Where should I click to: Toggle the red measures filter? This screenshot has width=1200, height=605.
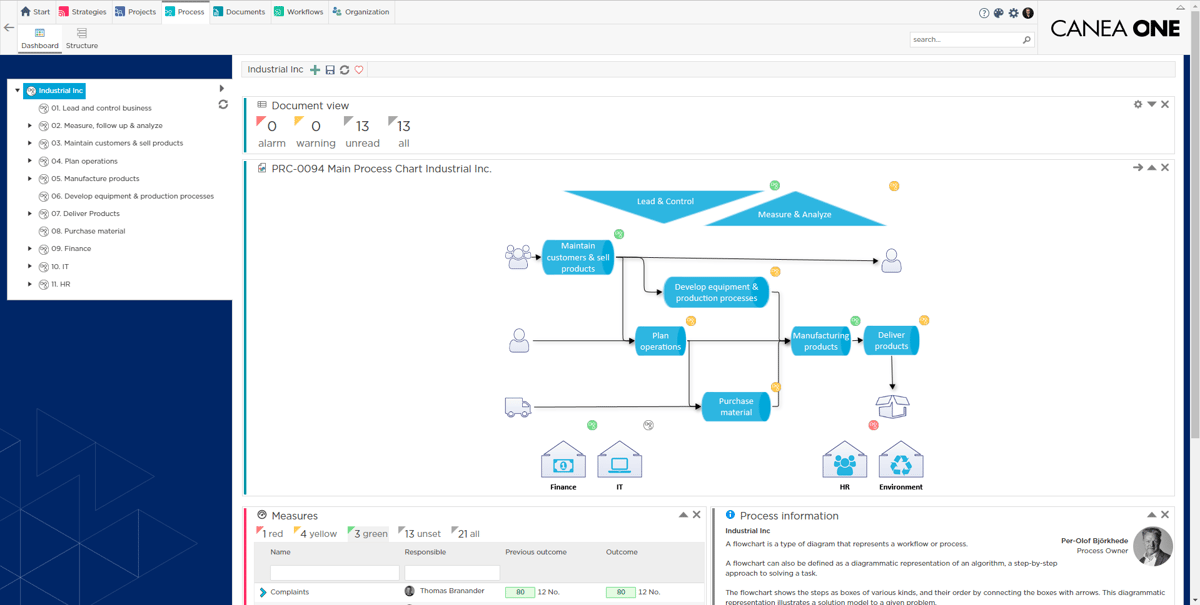click(270, 533)
